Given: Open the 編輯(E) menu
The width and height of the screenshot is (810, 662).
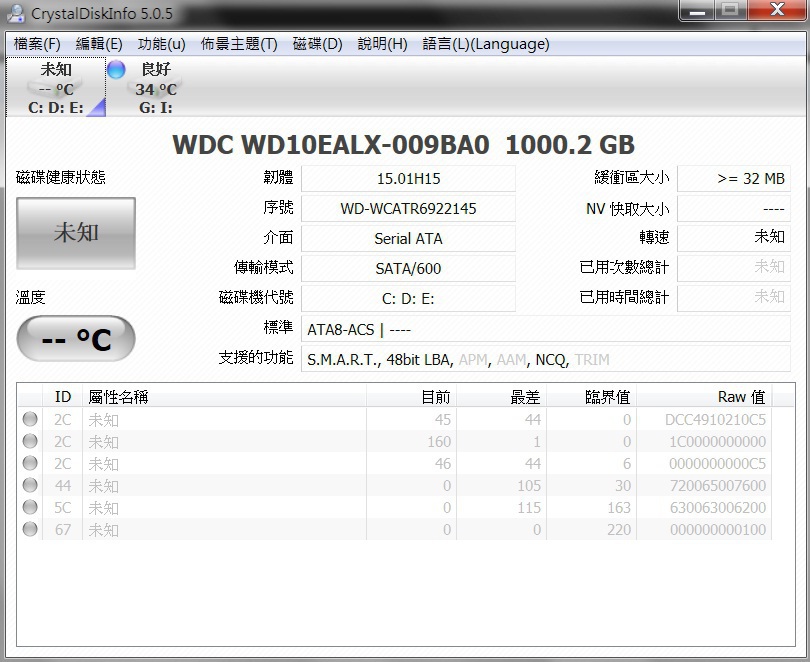Looking at the screenshot, I should point(99,44).
